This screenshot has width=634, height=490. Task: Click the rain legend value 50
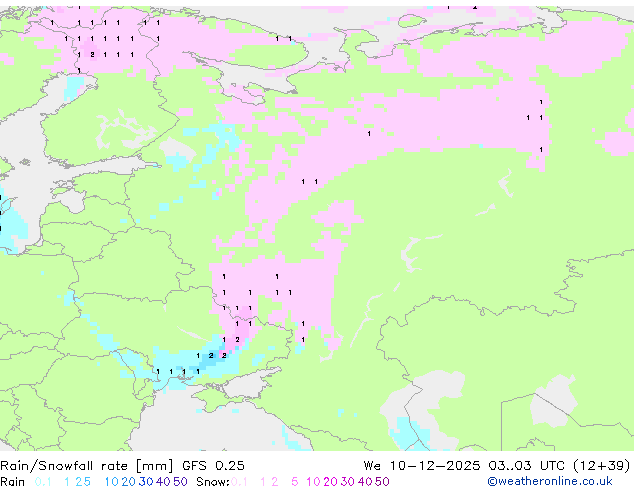coord(180,482)
